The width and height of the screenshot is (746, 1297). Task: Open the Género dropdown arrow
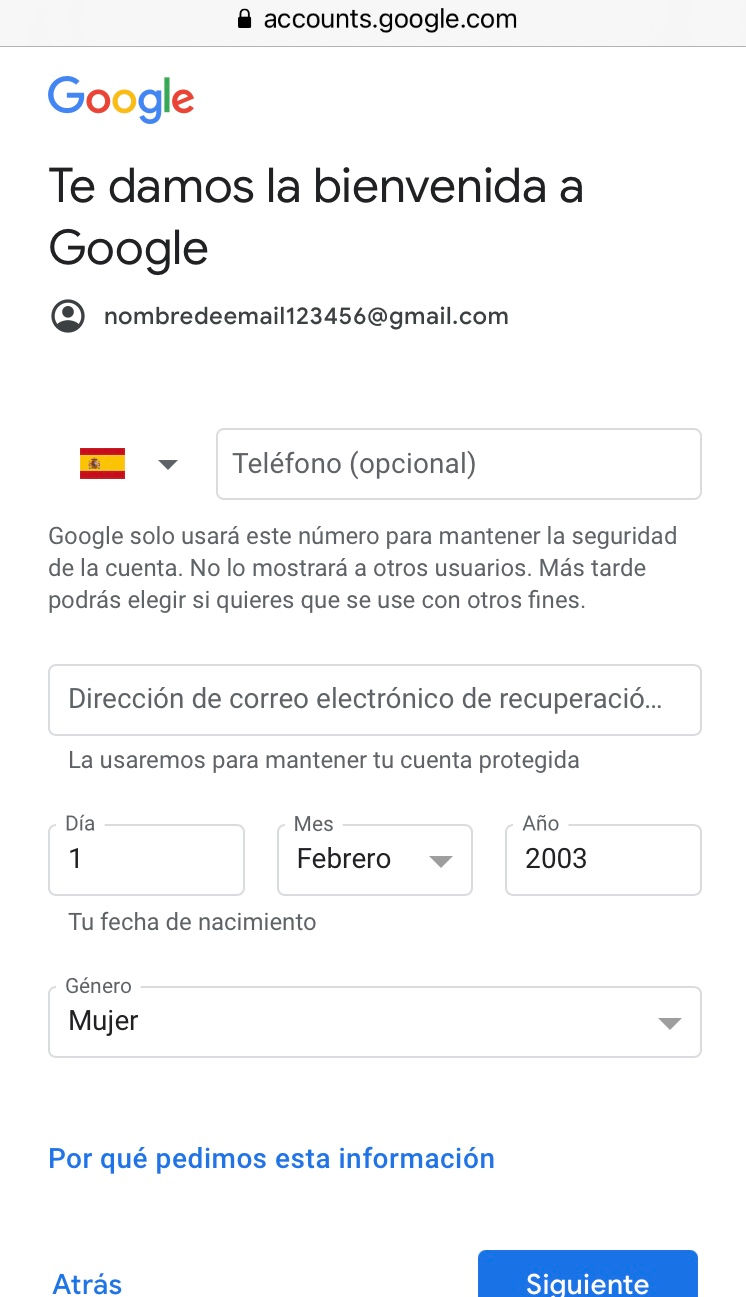point(669,1023)
